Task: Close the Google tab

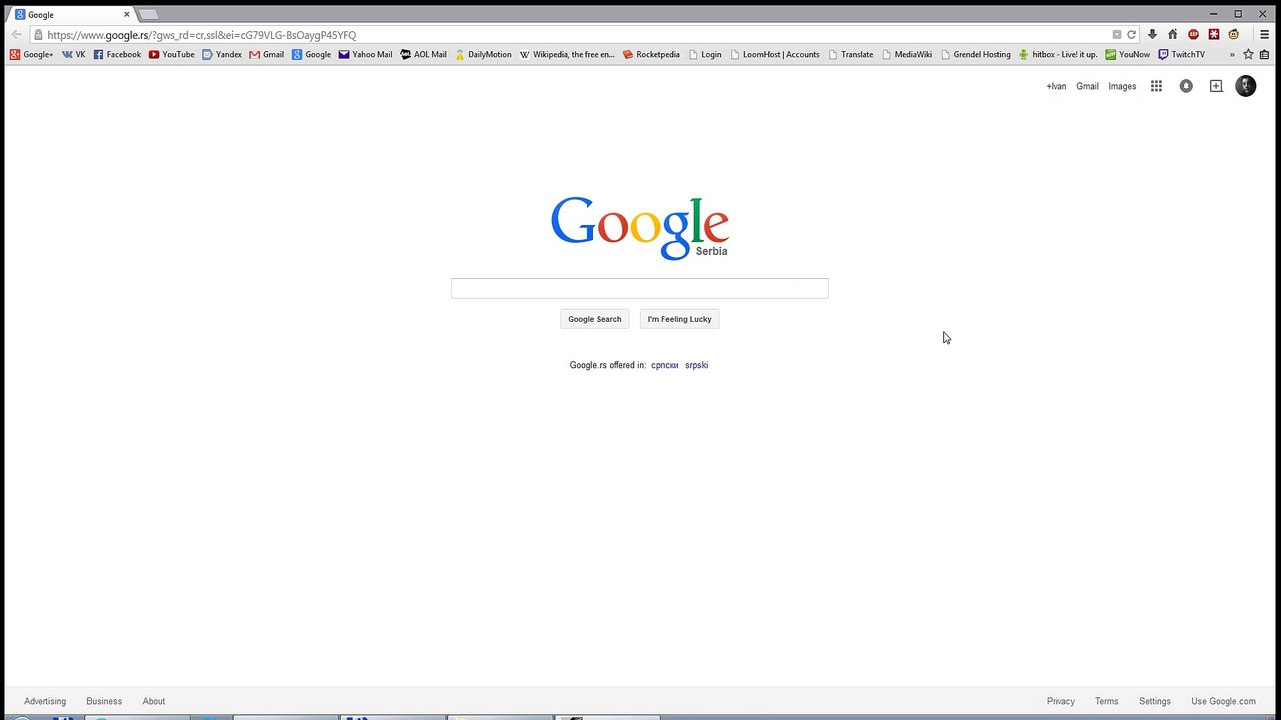Action: tap(127, 15)
